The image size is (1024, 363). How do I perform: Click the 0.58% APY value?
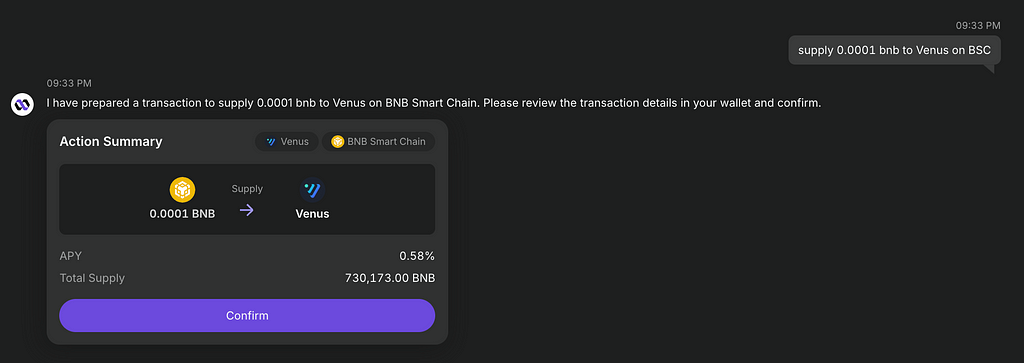(417, 256)
